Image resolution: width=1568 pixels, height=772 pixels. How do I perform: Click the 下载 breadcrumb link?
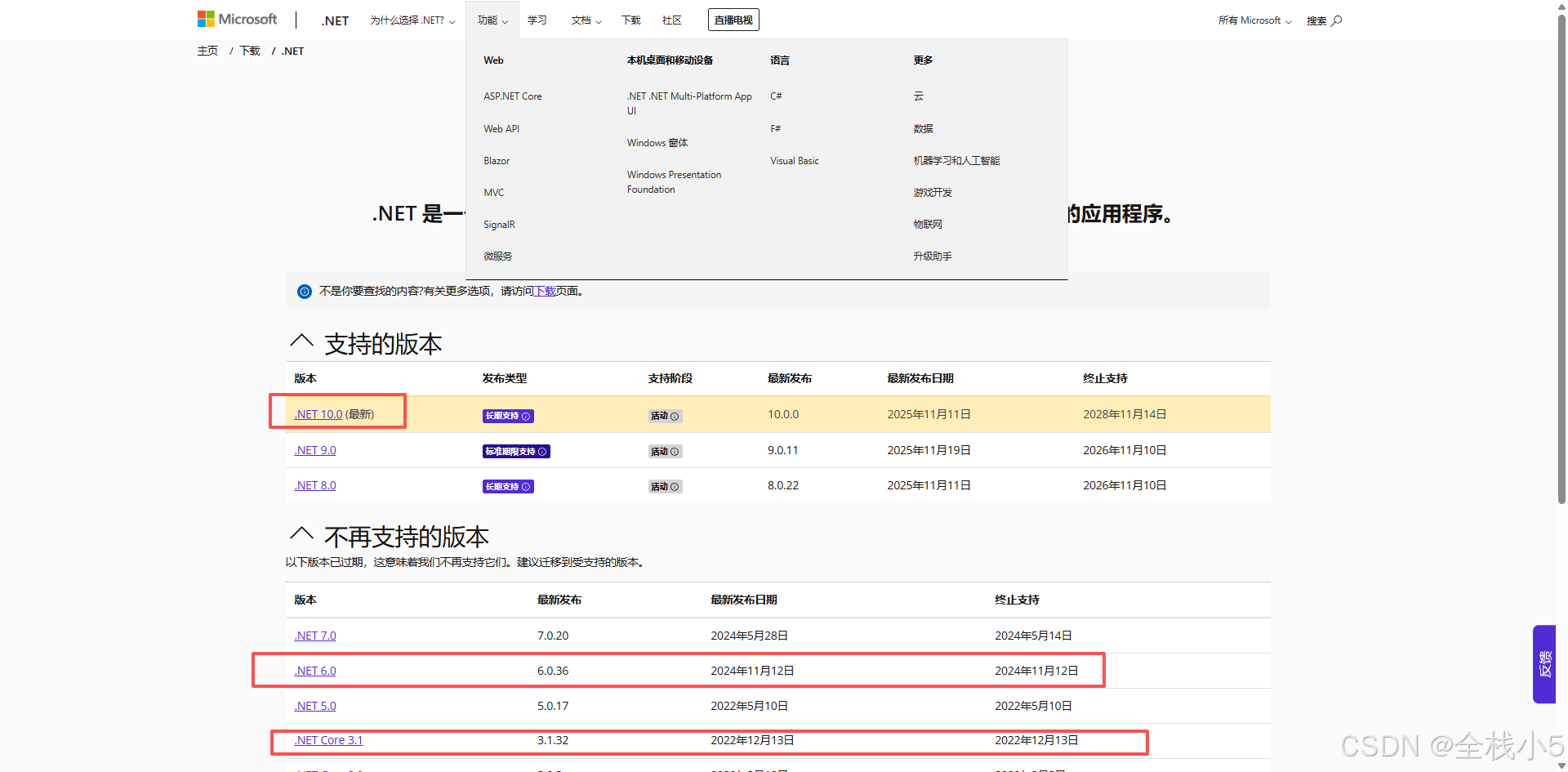250,51
